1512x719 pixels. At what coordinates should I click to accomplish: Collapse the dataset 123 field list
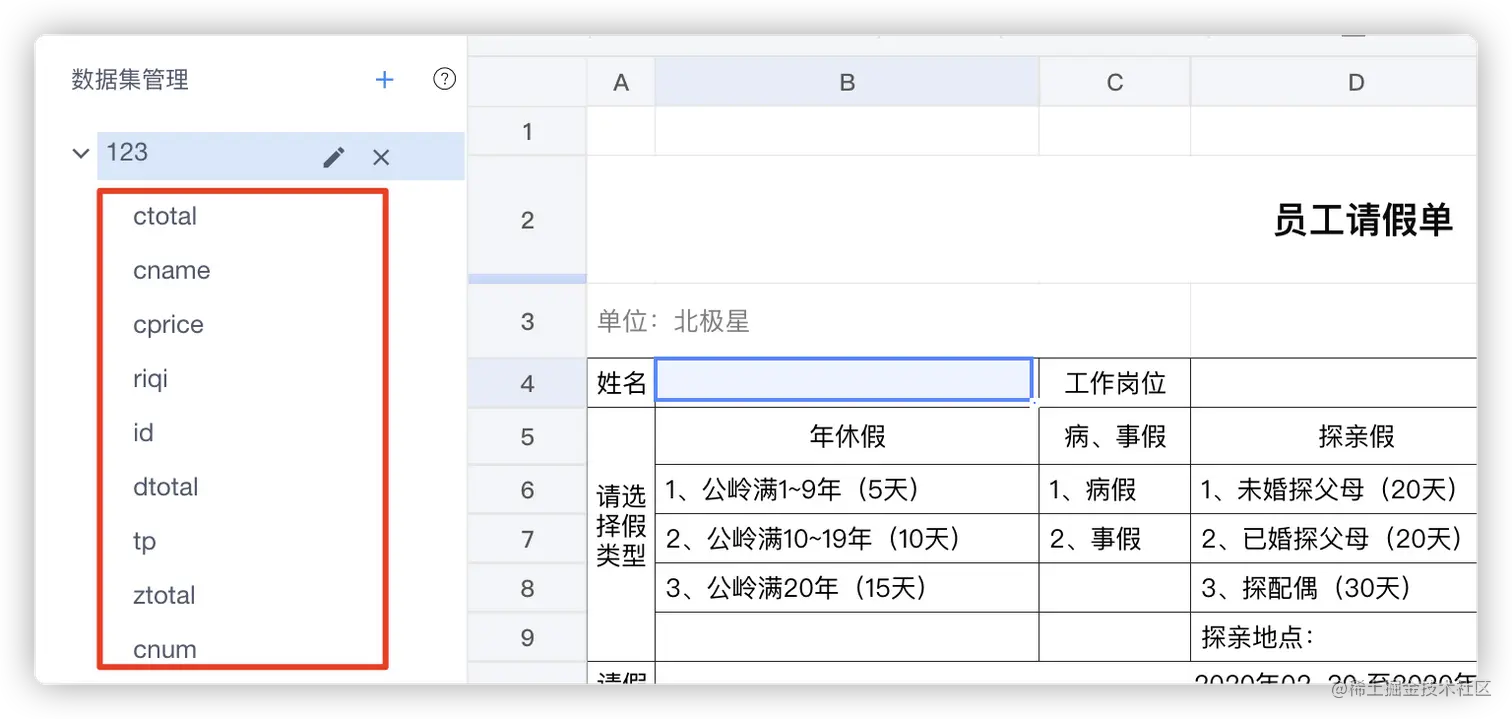(80, 153)
